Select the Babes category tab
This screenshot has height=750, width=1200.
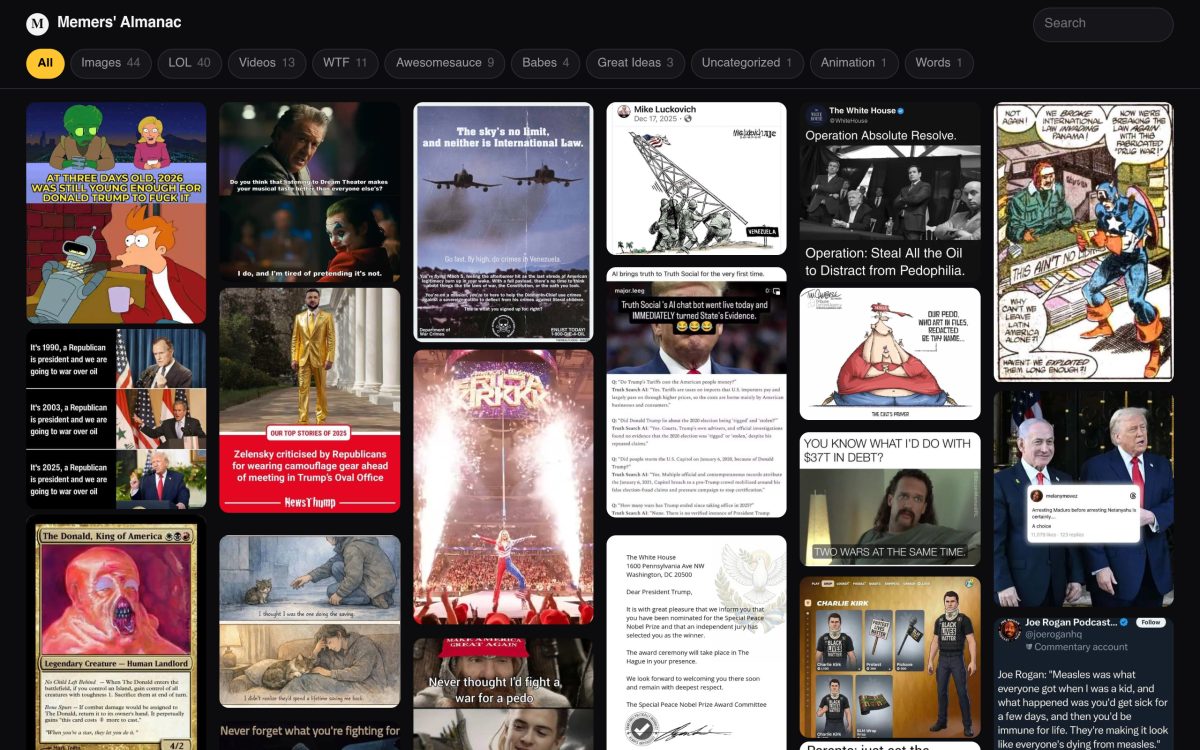coord(546,63)
